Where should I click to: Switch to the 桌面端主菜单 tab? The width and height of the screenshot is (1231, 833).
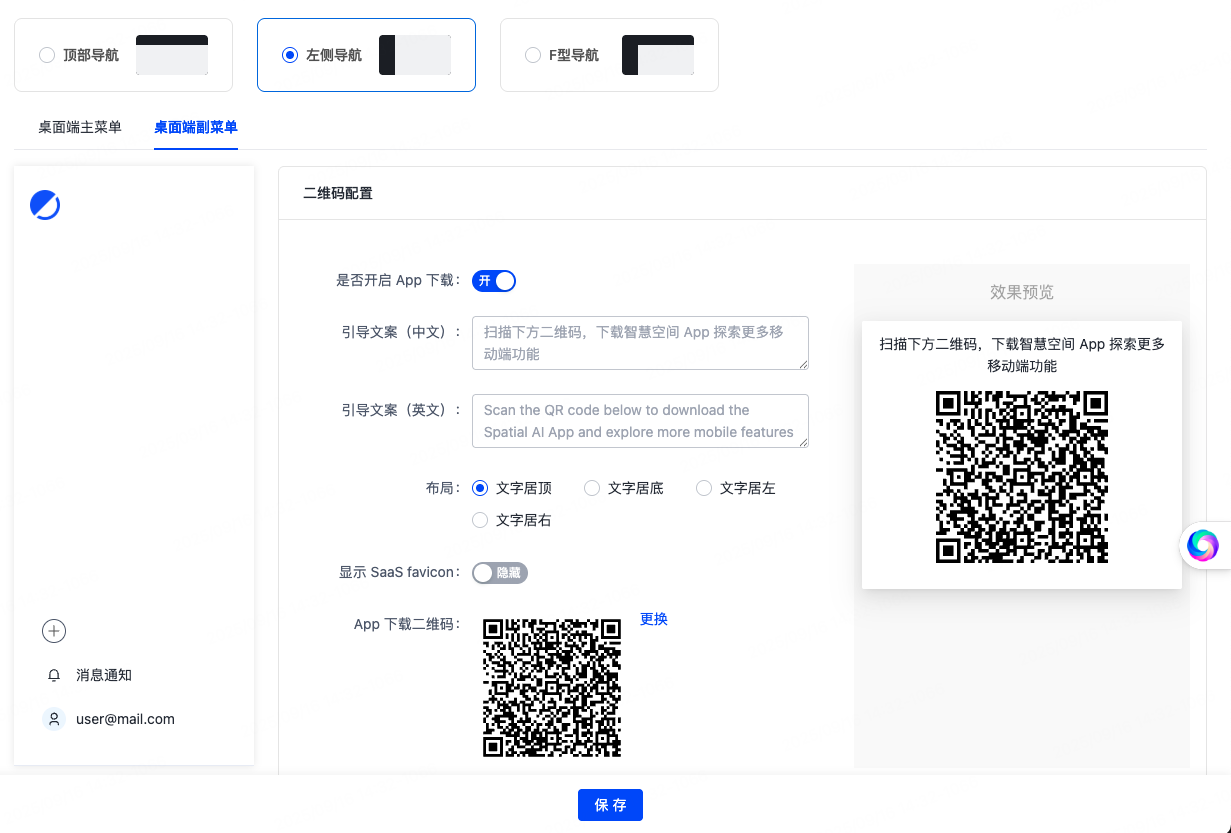pos(80,127)
